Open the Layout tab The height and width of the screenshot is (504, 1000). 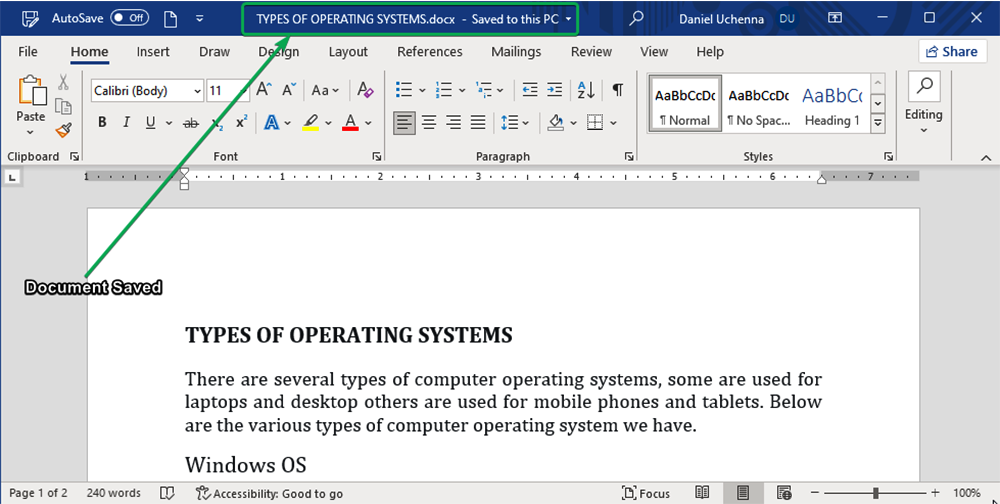pos(348,52)
